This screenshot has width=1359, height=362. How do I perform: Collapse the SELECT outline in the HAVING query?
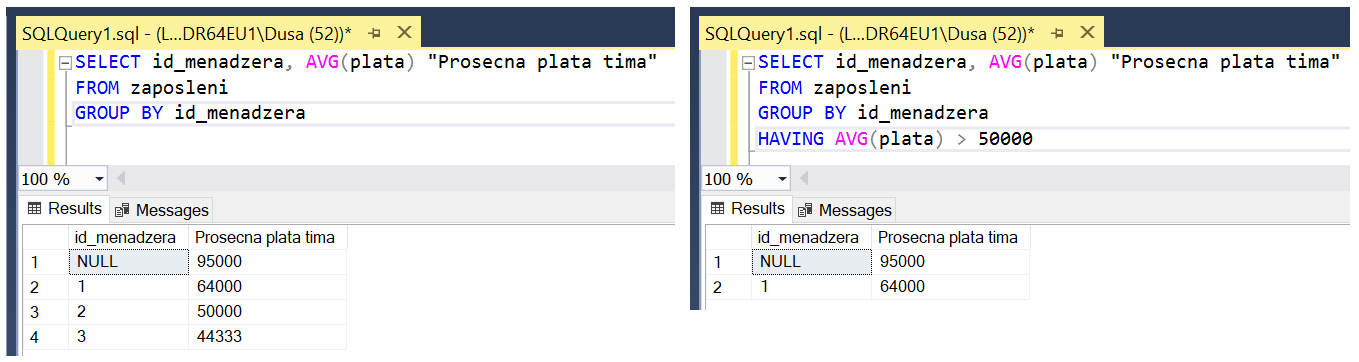pyautogui.click(x=748, y=62)
